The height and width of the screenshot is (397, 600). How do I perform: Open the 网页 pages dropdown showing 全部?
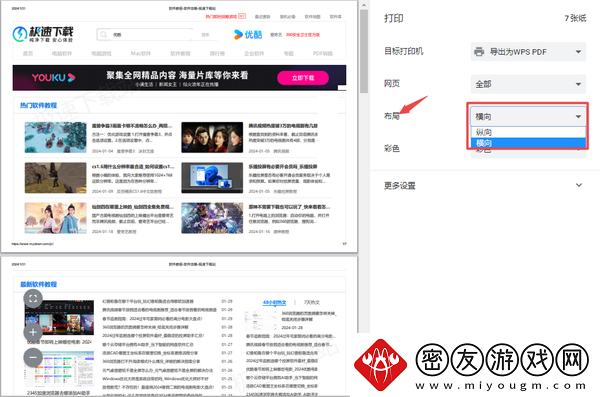[528, 84]
